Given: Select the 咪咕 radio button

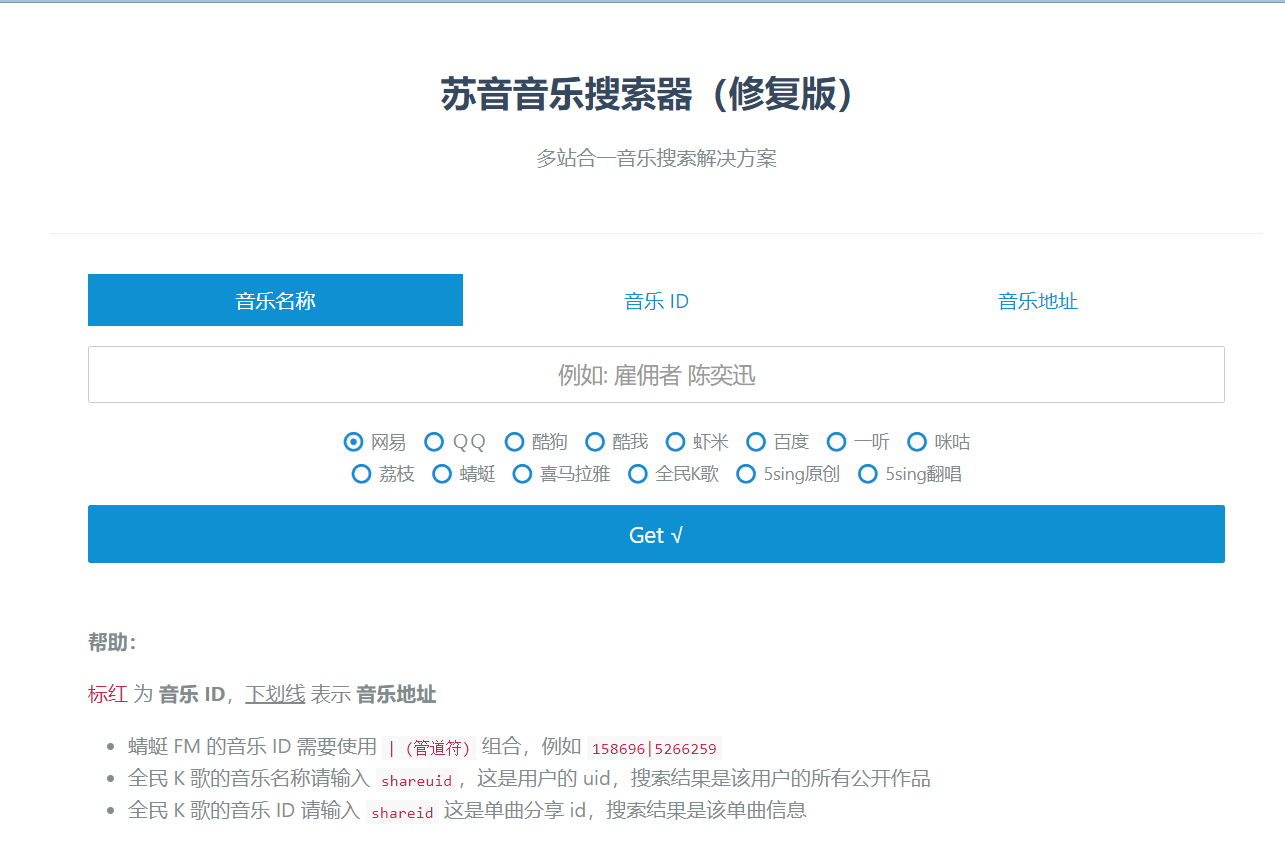Looking at the screenshot, I should (x=917, y=441).
